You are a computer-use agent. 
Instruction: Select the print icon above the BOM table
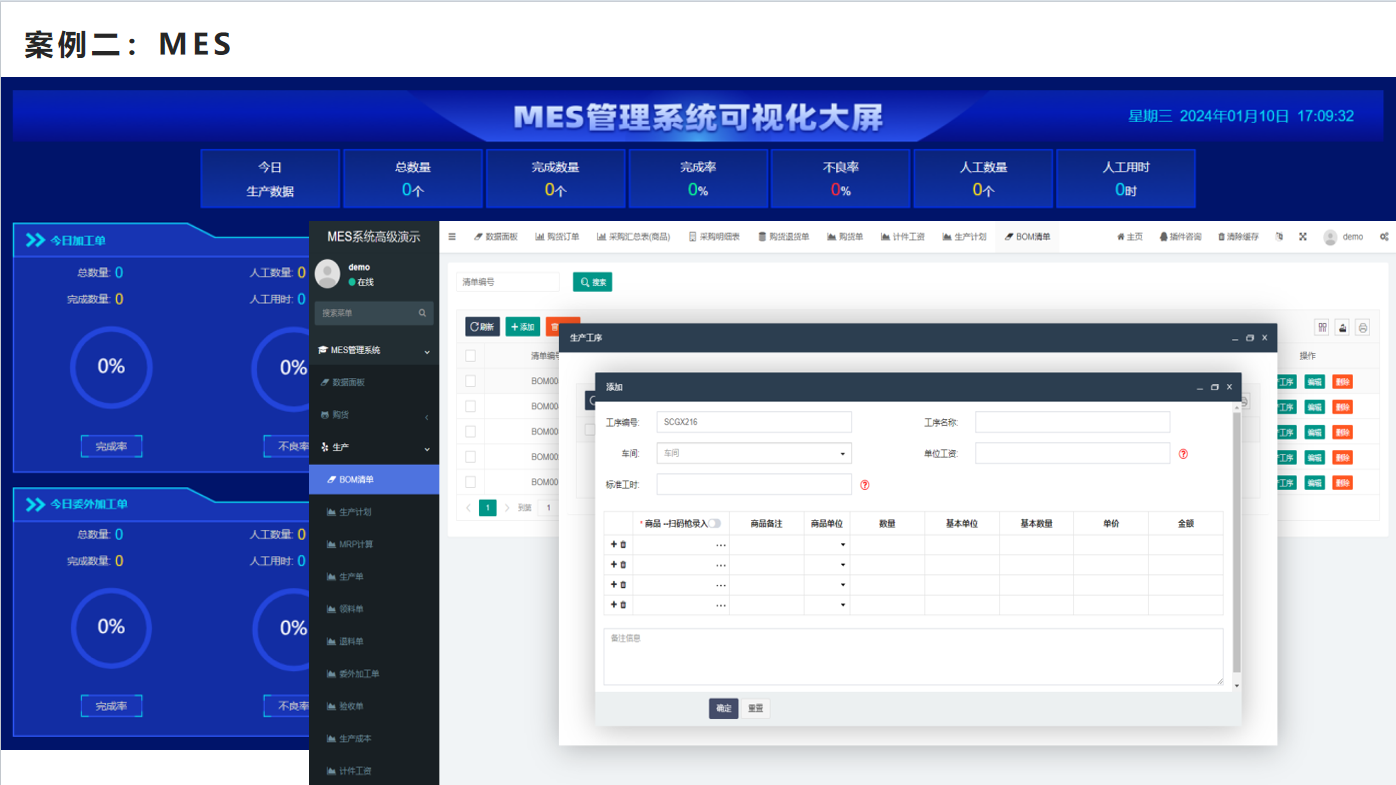1362,327
